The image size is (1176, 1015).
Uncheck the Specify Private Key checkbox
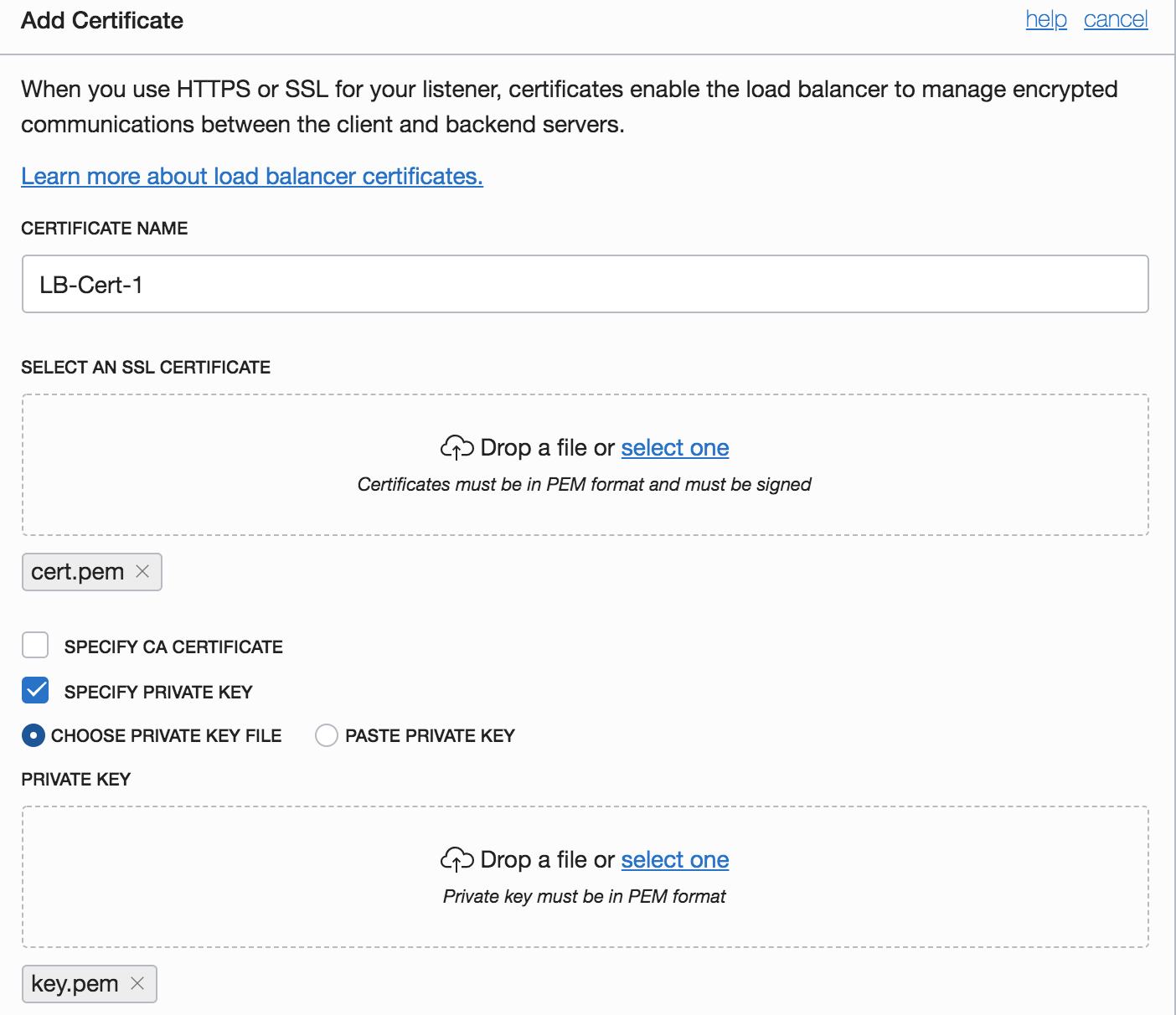click(x=35, y=691)
